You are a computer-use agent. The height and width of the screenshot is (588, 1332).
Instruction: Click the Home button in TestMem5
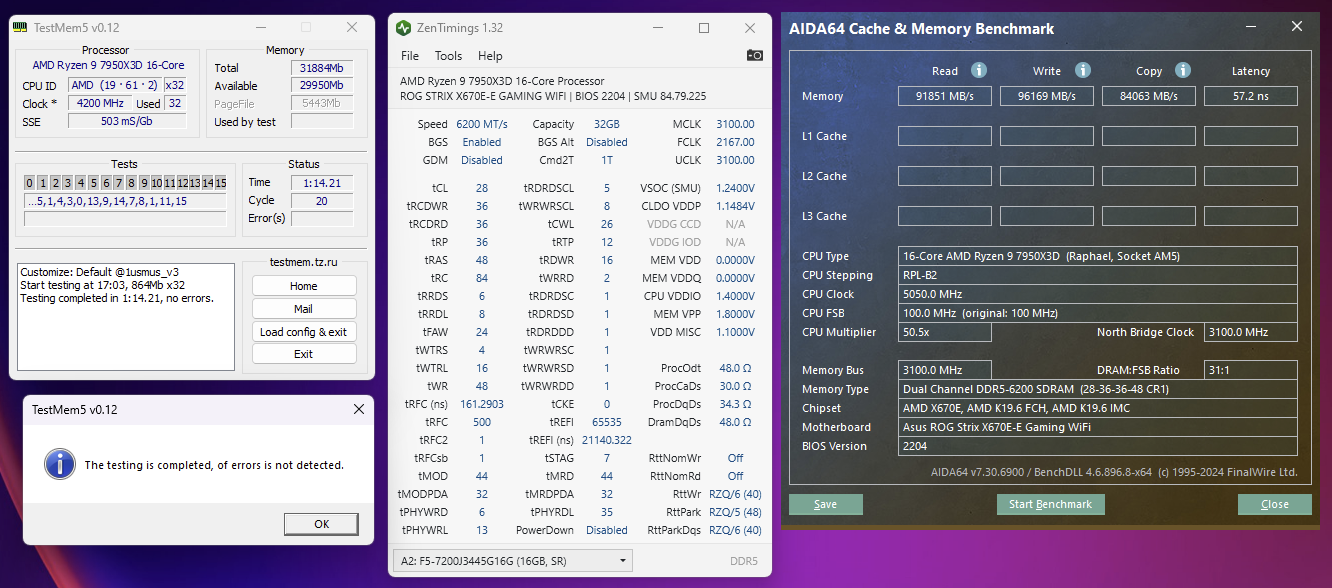[304, 286]
